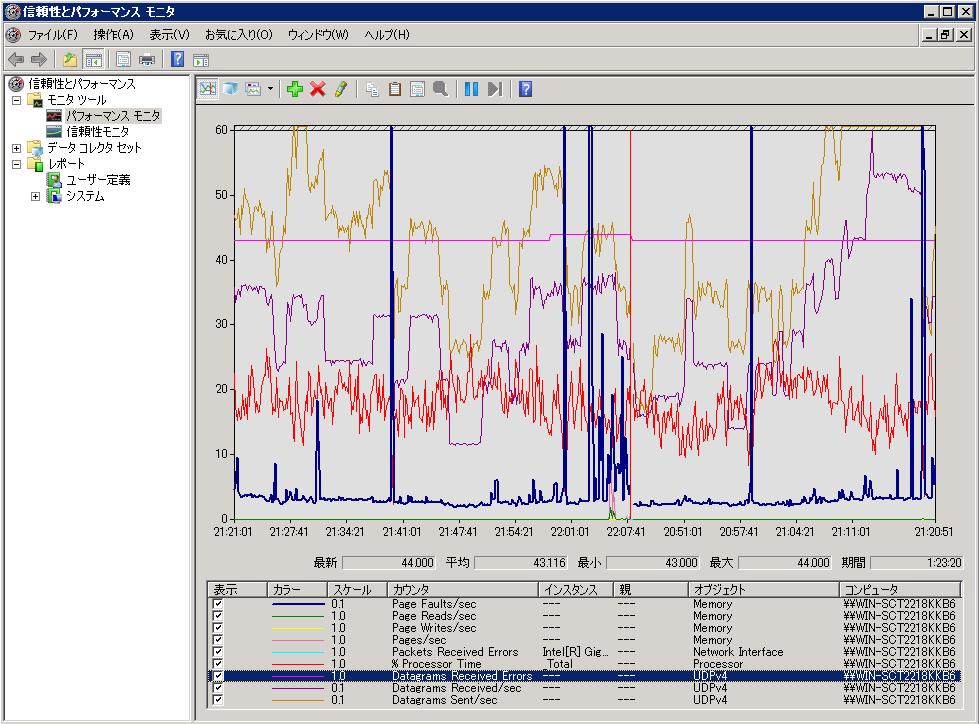Select 信頼性モニタ in the tree
979x724 pixels.
click(97, 132)
